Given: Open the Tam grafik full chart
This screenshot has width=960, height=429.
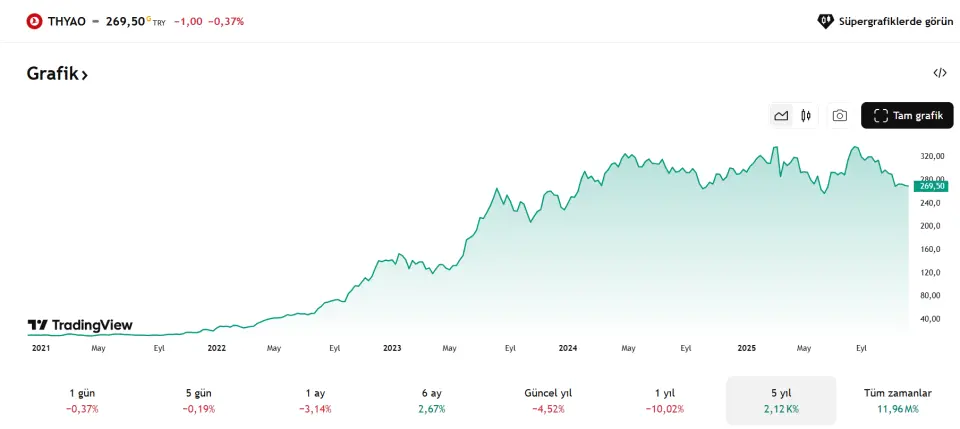Looking at the screenshot, I should tap(907, 116).
